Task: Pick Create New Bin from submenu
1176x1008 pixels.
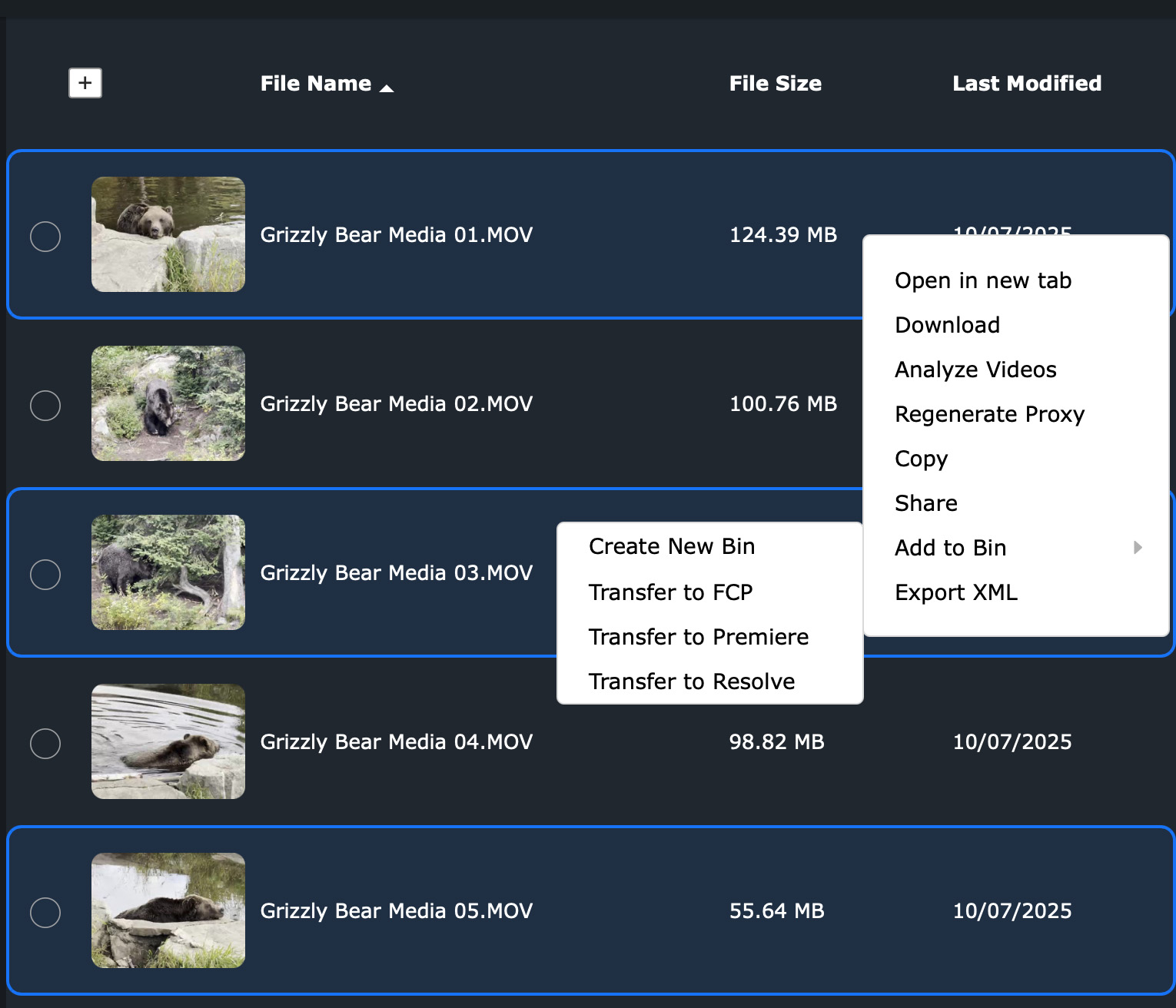Action: (671, 546)
